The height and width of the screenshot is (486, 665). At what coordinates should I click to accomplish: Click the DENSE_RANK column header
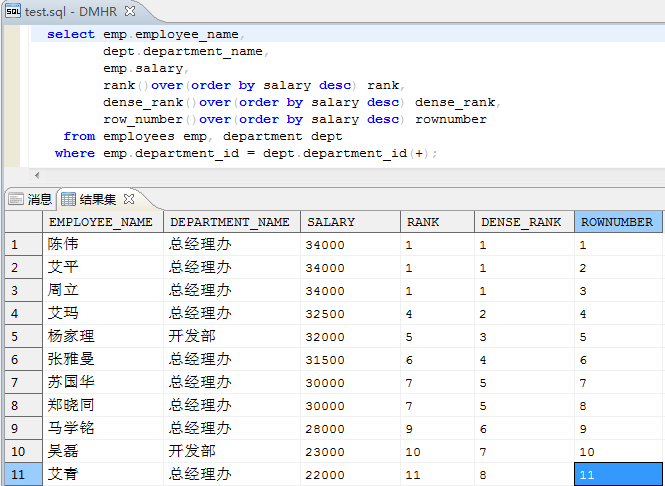click(521, 222)
